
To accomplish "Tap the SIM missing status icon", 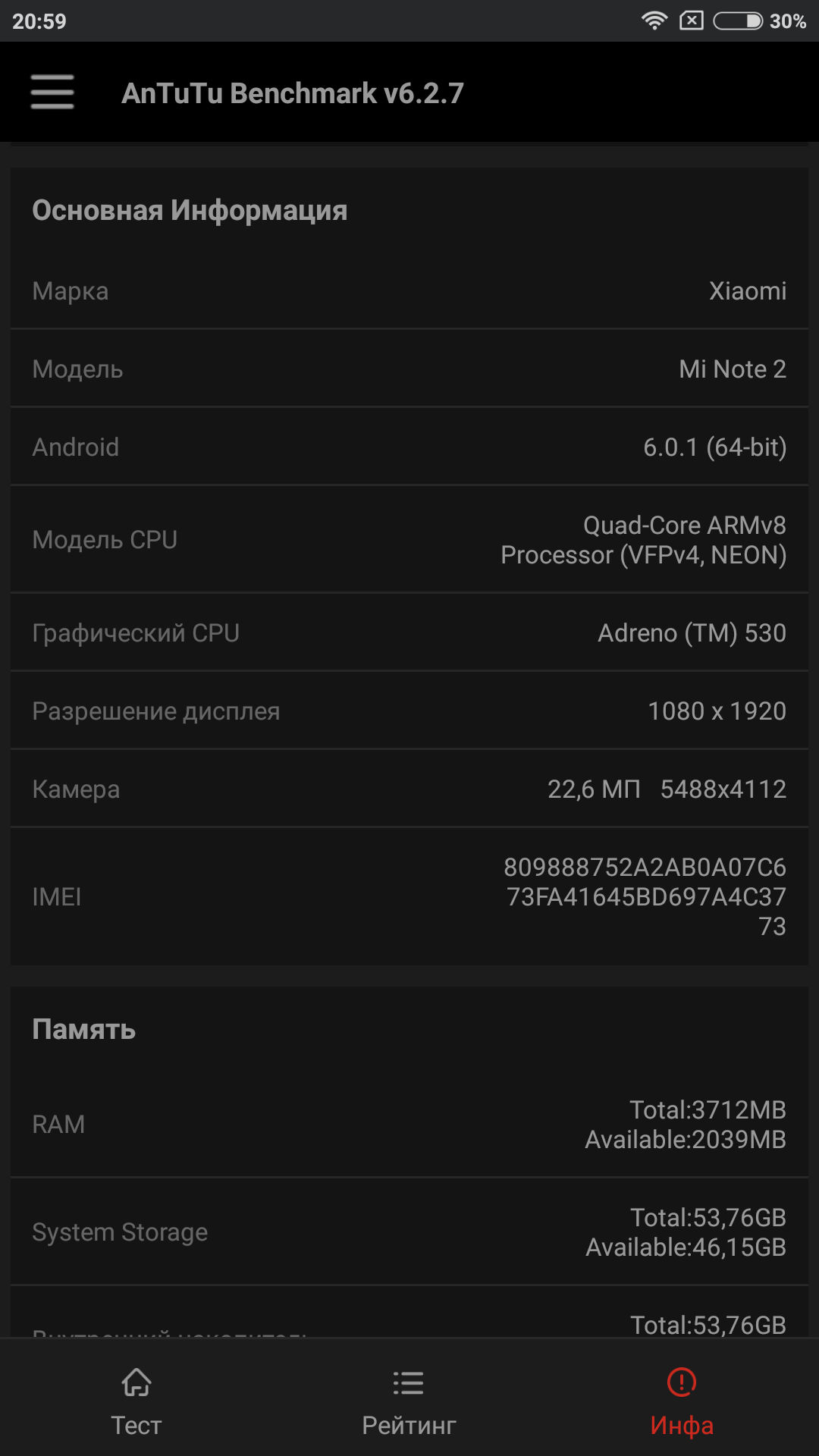I will point(691,20).
